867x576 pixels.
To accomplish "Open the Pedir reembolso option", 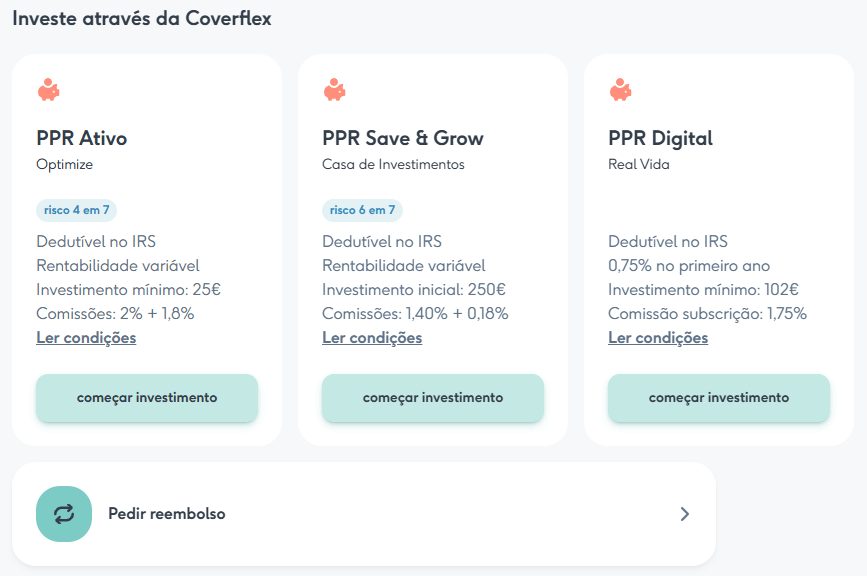I will pos(166,514).
